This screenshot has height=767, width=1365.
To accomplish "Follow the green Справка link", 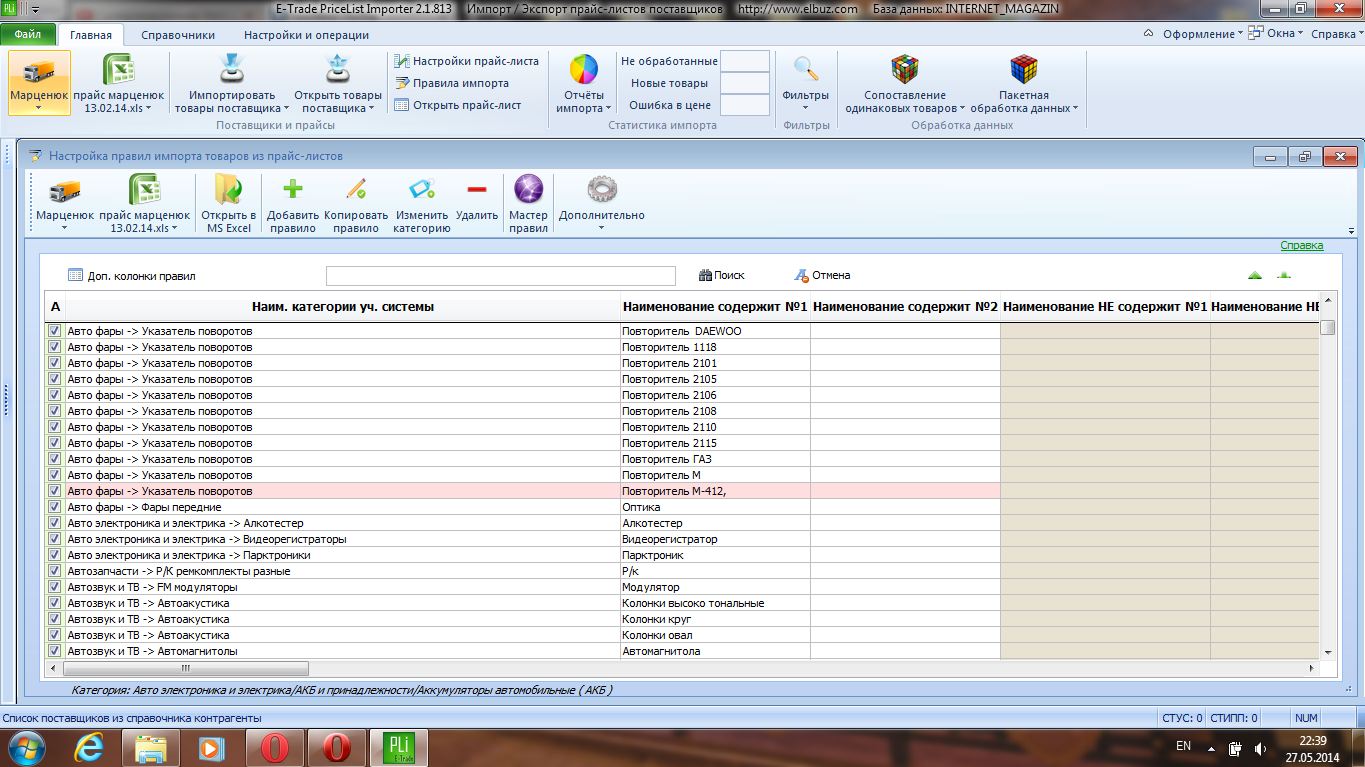I will 1302,245.
